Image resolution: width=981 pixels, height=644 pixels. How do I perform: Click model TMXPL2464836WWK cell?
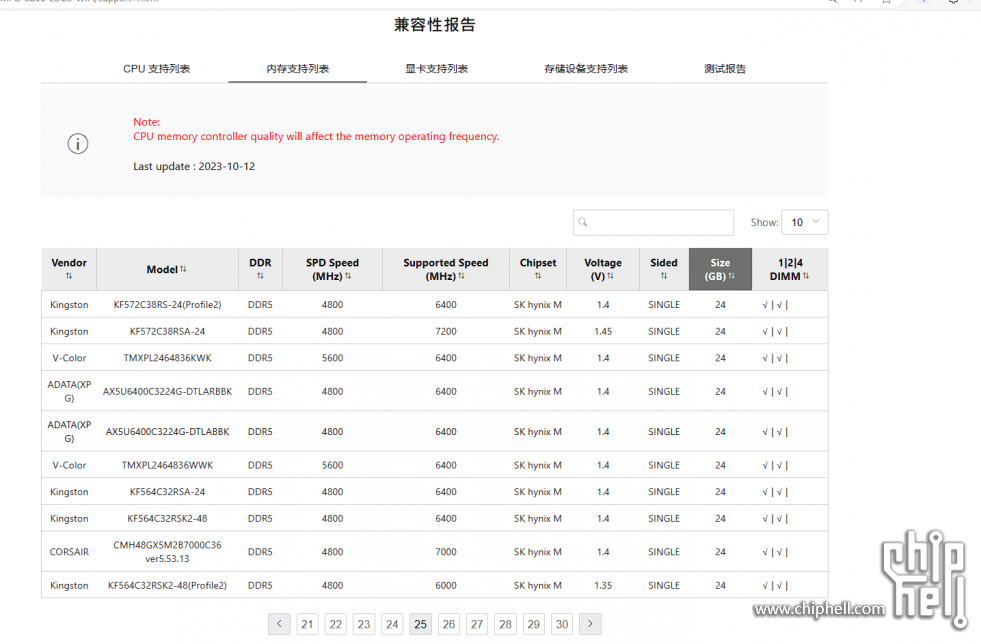(x=168, y=466)
